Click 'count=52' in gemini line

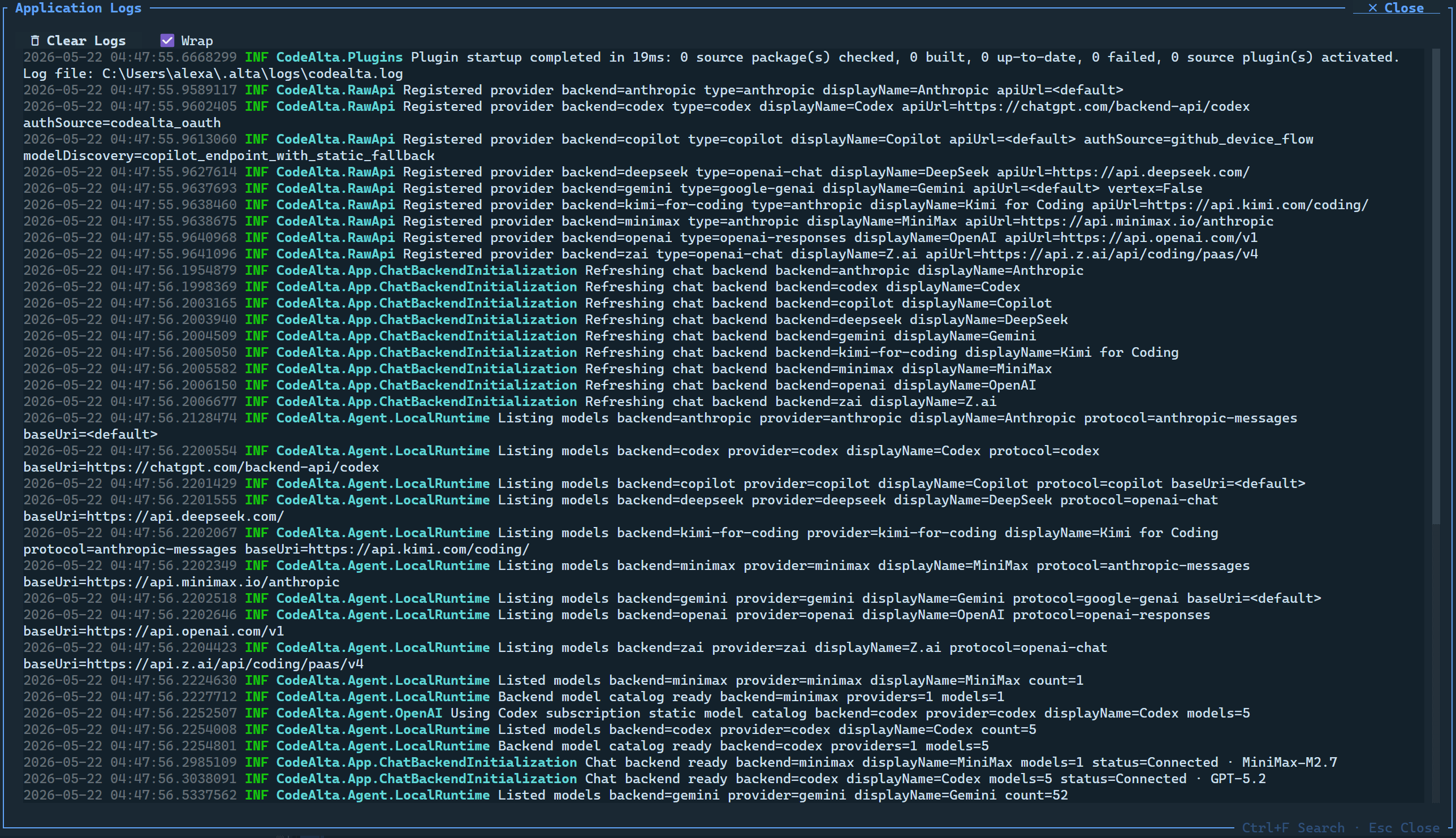1036,796
